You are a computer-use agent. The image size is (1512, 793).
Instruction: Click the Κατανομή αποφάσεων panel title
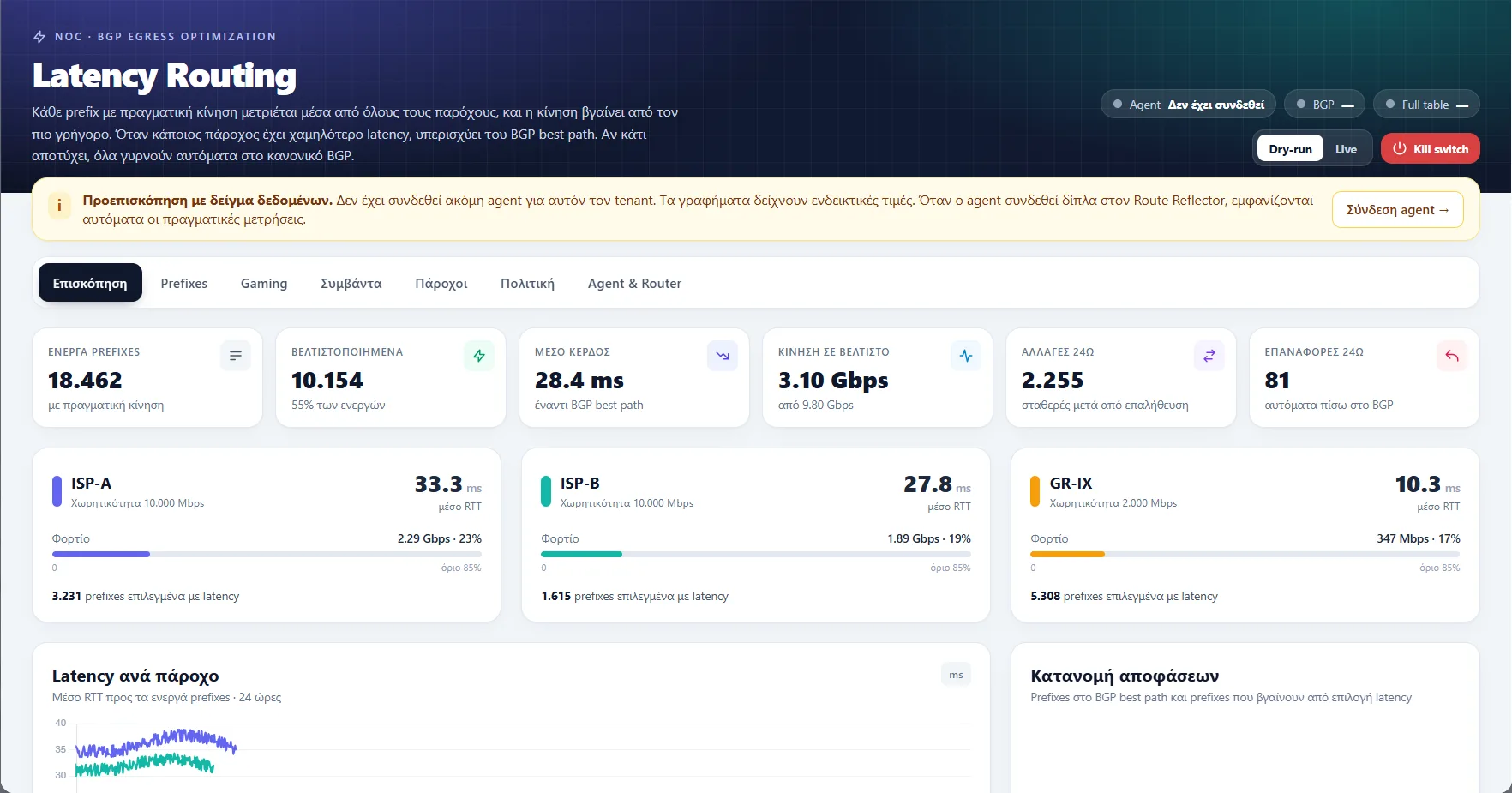coord(1125,676)
